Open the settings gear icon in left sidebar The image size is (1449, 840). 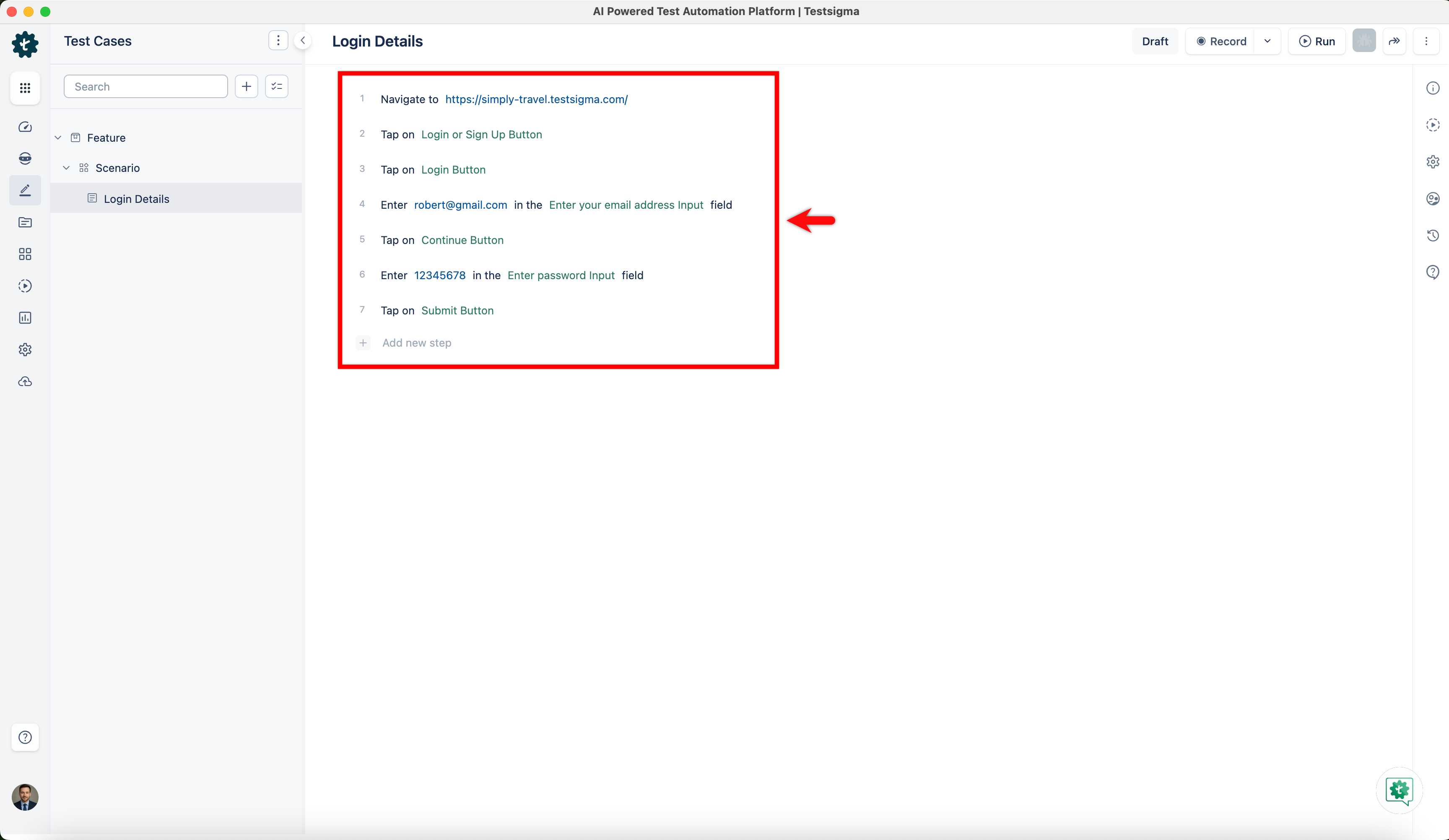tap(25, 350)
